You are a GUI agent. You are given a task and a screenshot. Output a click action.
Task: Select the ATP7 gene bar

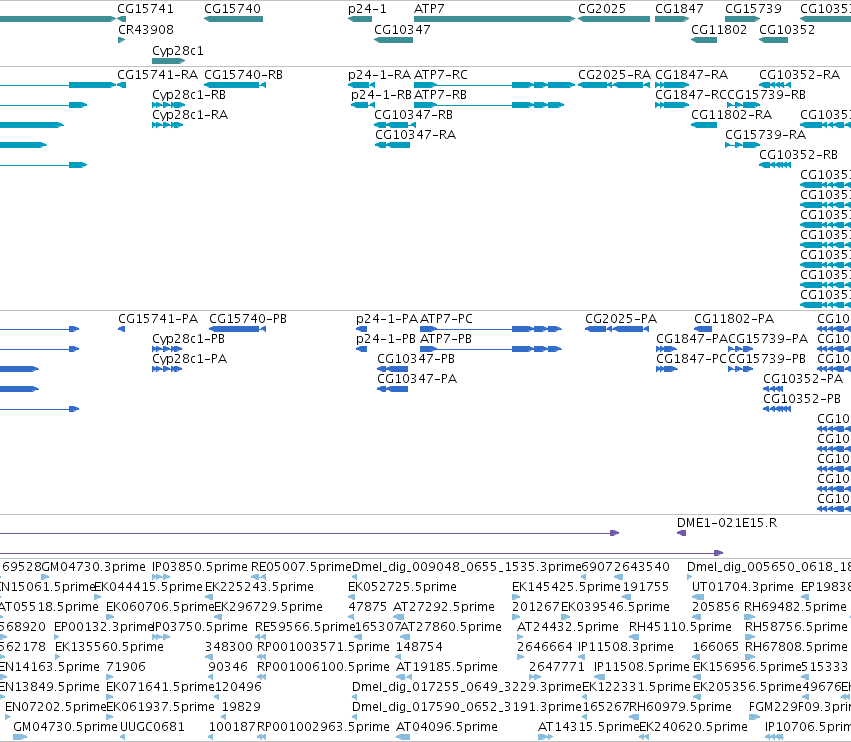pos(494,19)
